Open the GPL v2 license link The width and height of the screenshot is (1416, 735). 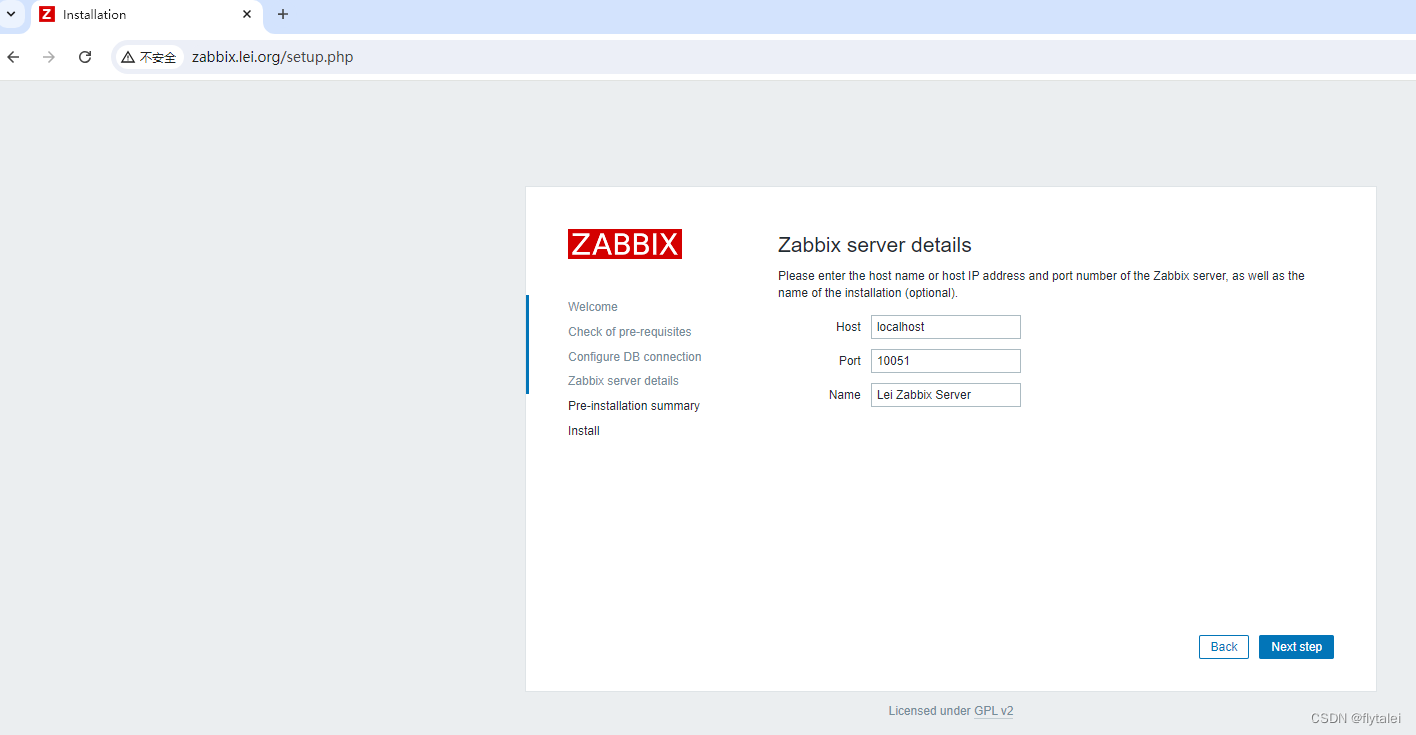coord(994,711)
